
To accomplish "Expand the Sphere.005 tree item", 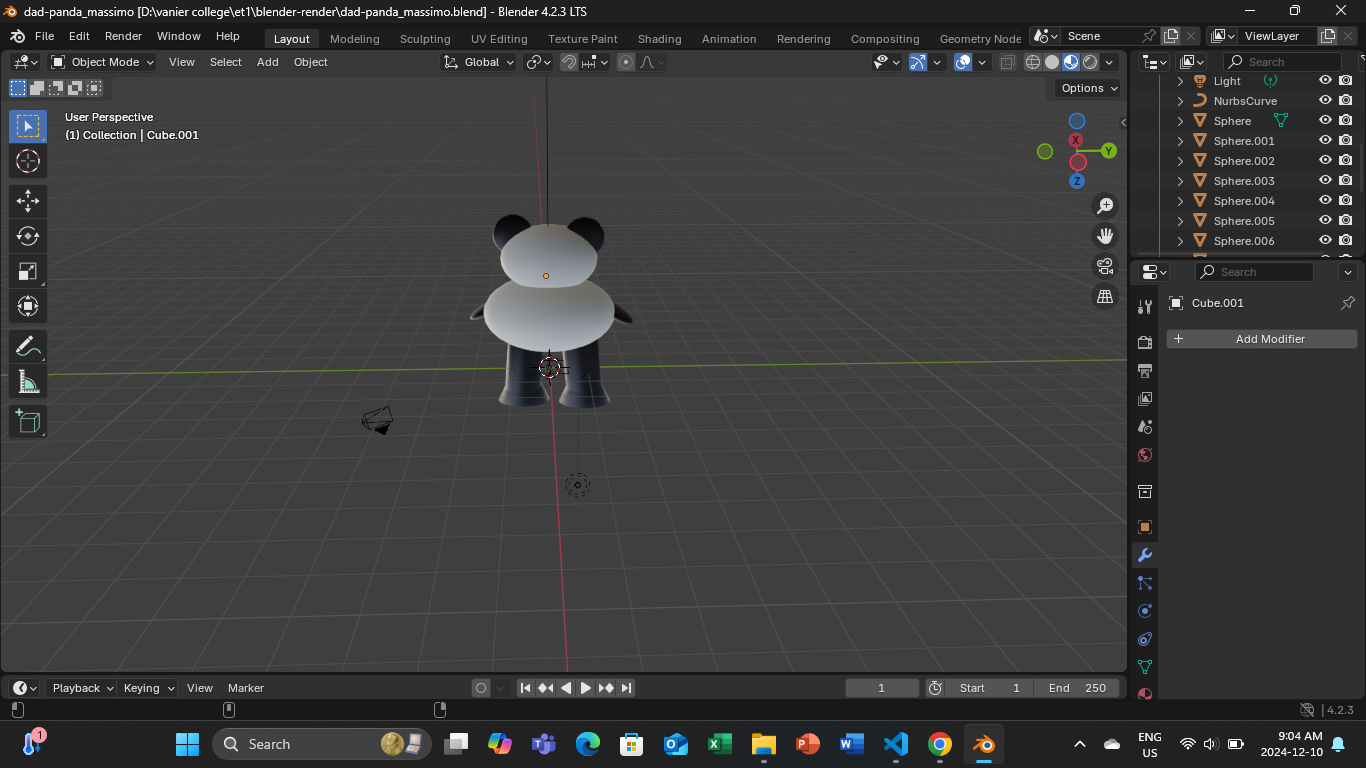I will pos(1180,221).
